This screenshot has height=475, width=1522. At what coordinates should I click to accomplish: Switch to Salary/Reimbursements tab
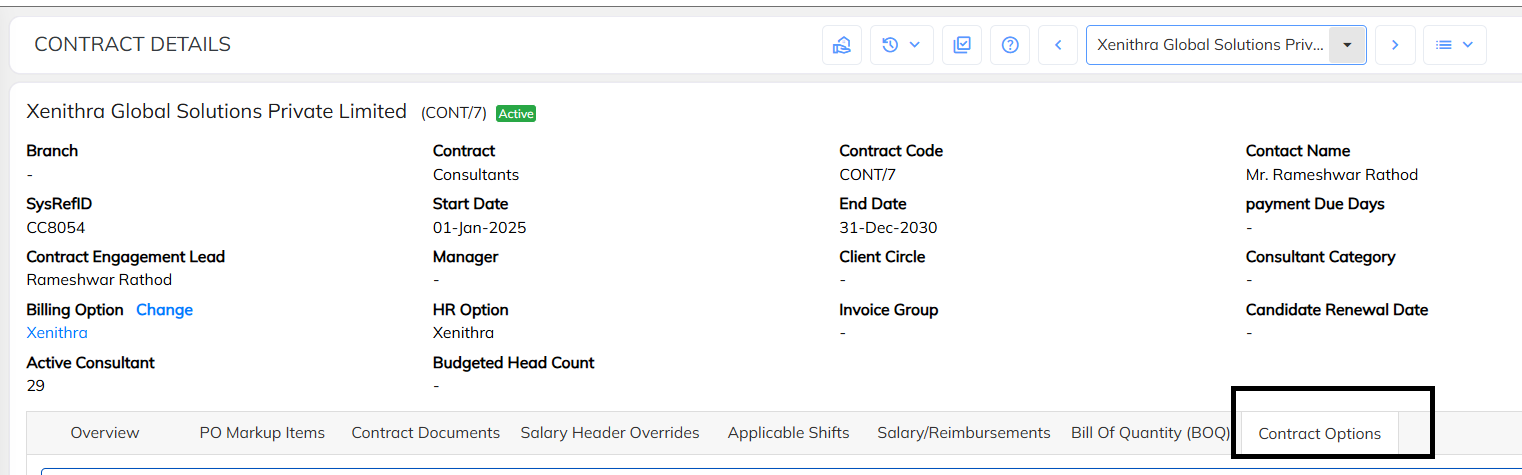click(963, 433)
